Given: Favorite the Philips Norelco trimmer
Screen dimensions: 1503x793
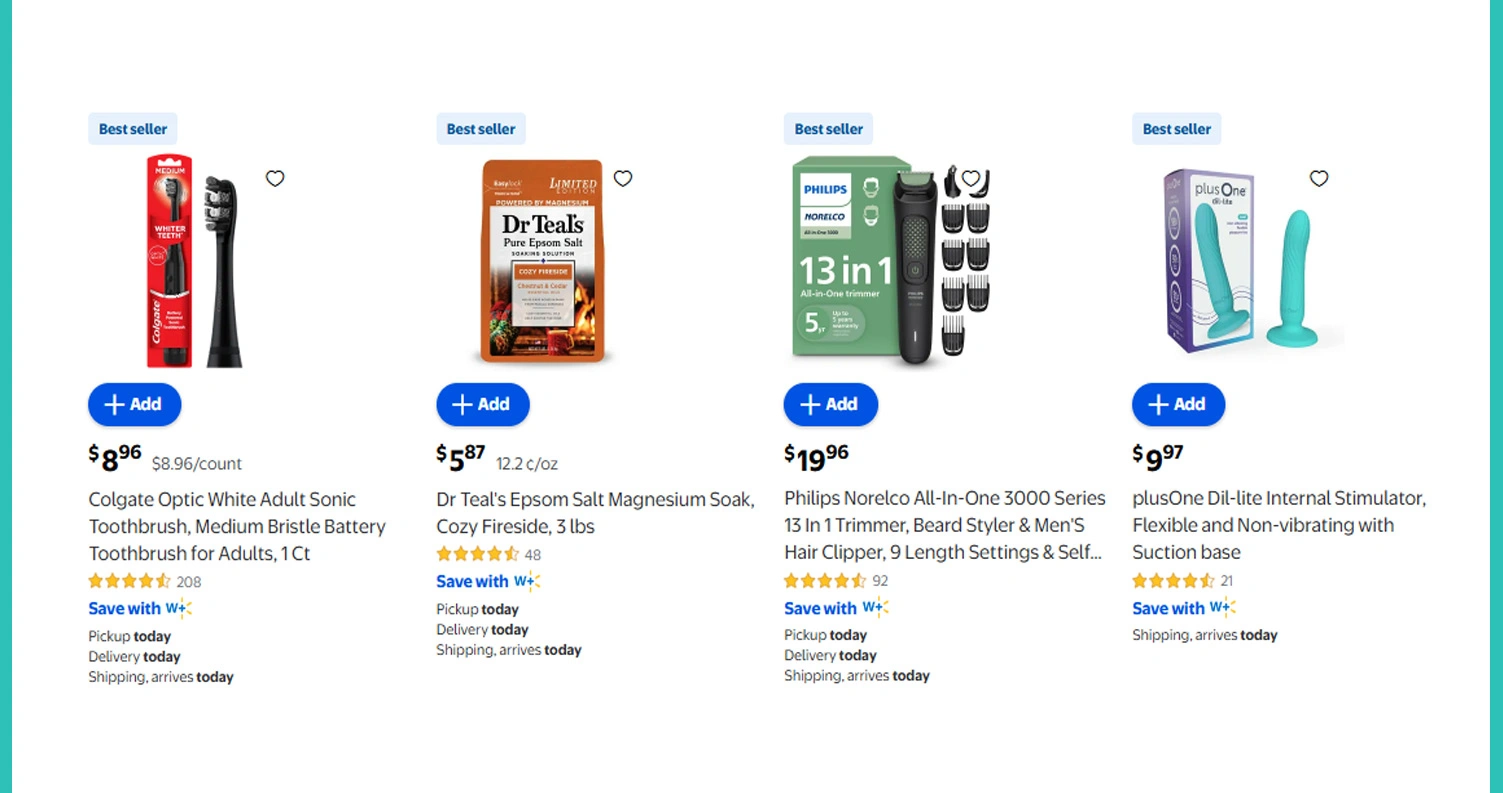Looking at the screenshot, I should (971, 178).
